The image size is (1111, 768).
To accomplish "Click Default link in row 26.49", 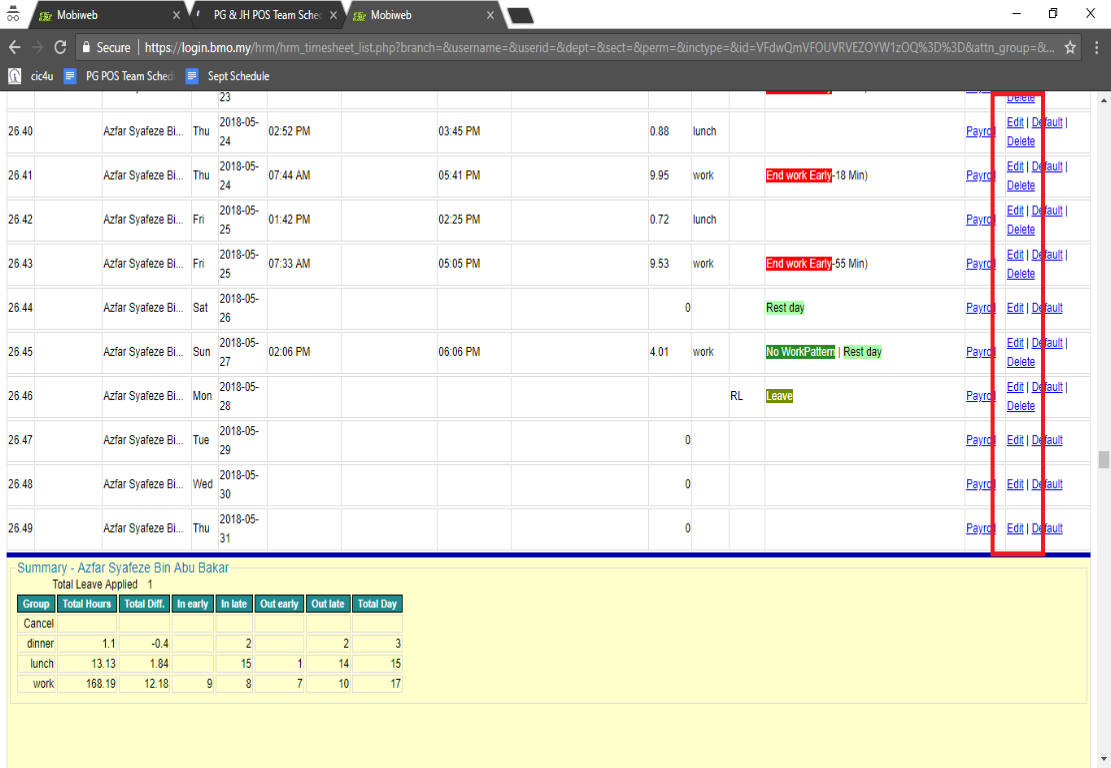I will pos(1047,528).
